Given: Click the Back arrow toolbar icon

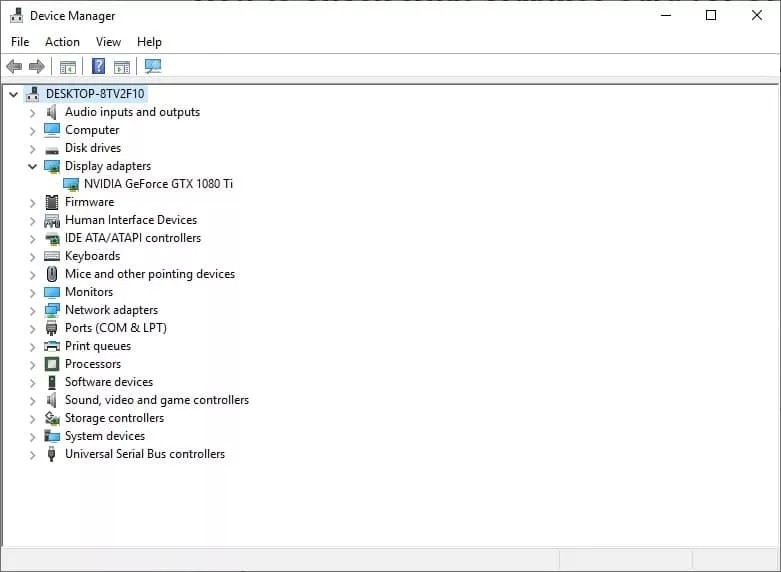Looking at the screenshot, I should click(x=14, y=66).
